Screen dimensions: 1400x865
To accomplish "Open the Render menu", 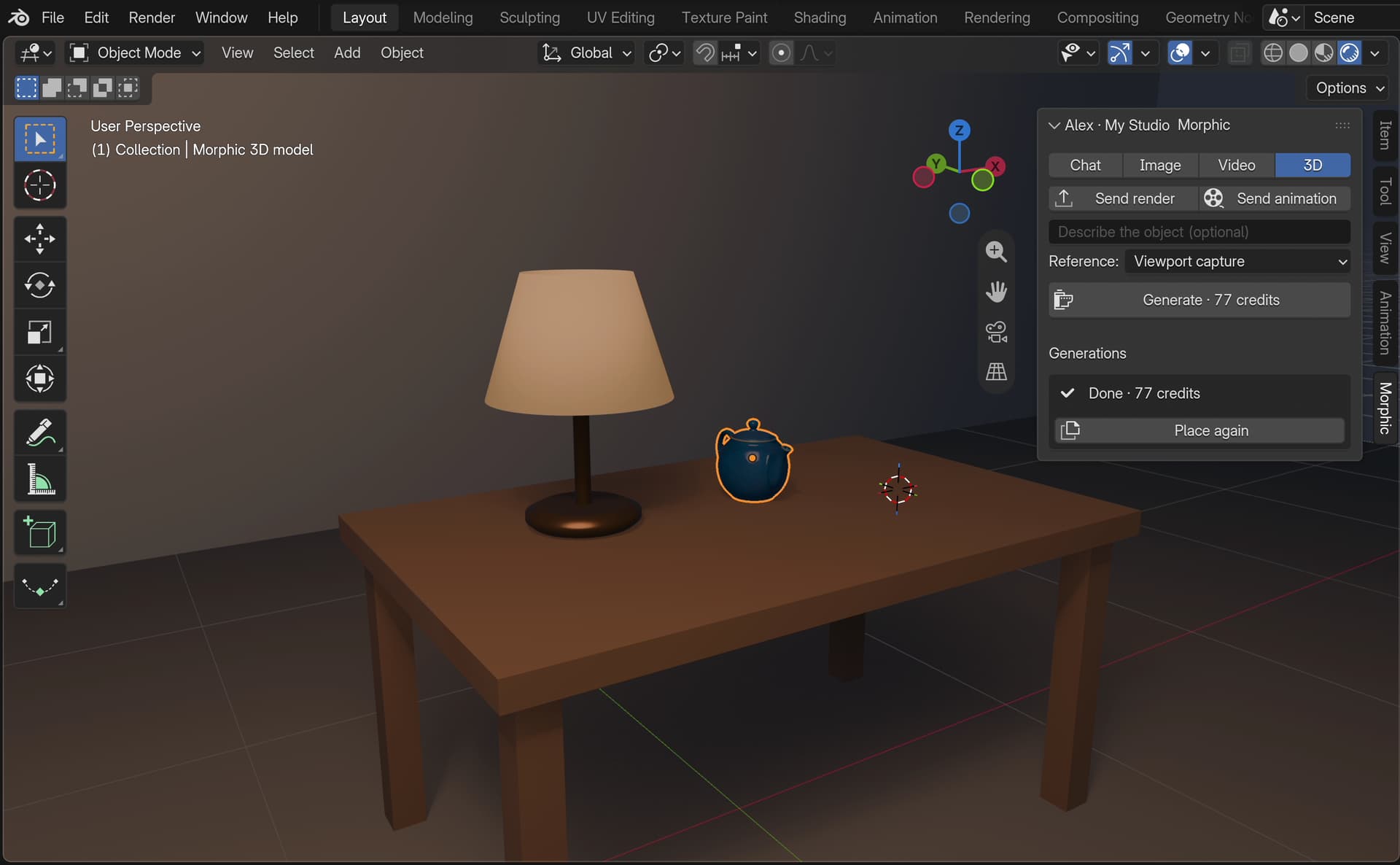I will click(x=152, y=18).
